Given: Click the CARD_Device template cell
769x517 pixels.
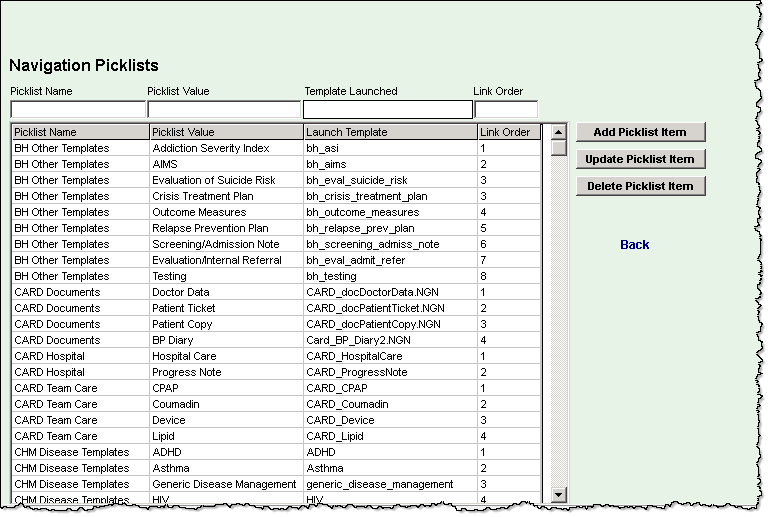Looking at the screenshot, I should [x=390, y=420].
